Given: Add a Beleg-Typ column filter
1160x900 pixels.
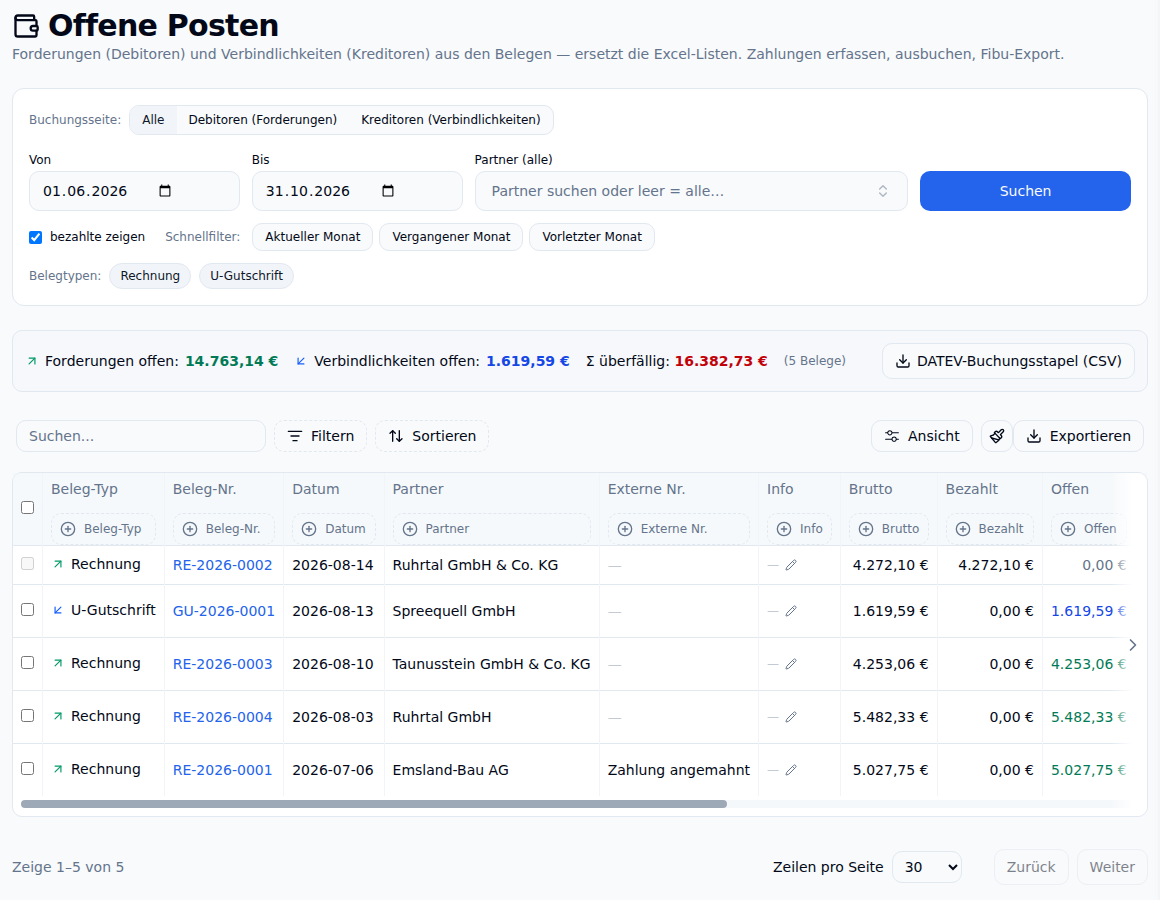Looking at the screenshot, I should pos(103,529).
